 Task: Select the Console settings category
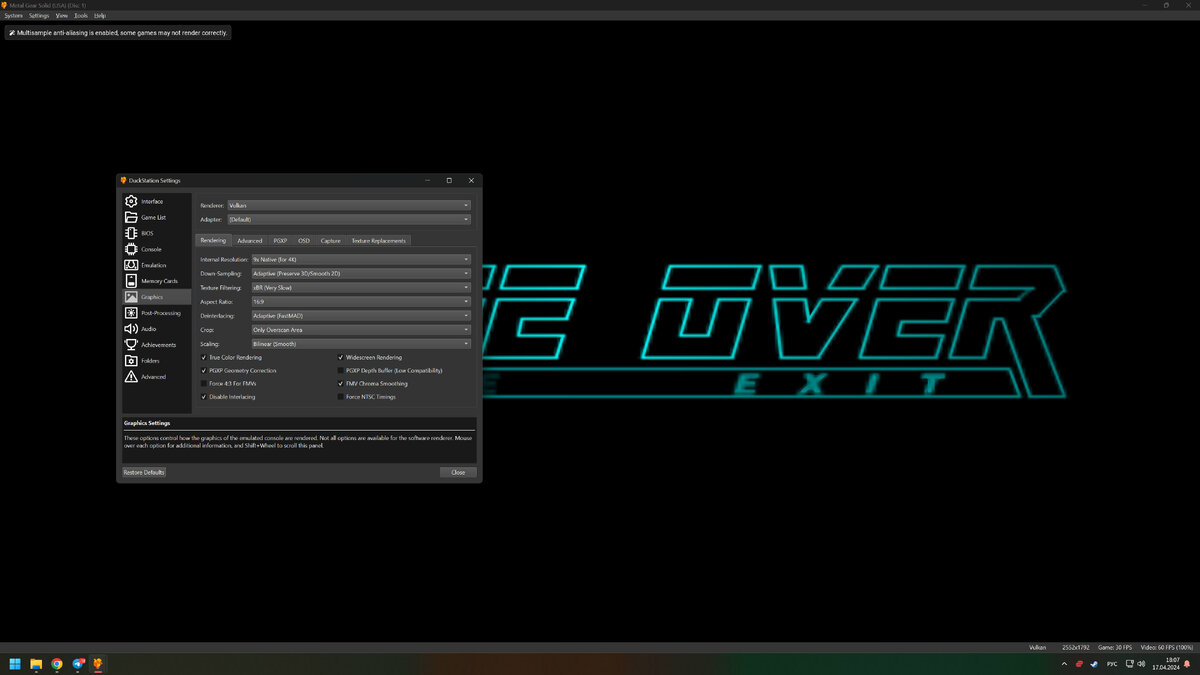pyautogui.click(x=156, y=249)
